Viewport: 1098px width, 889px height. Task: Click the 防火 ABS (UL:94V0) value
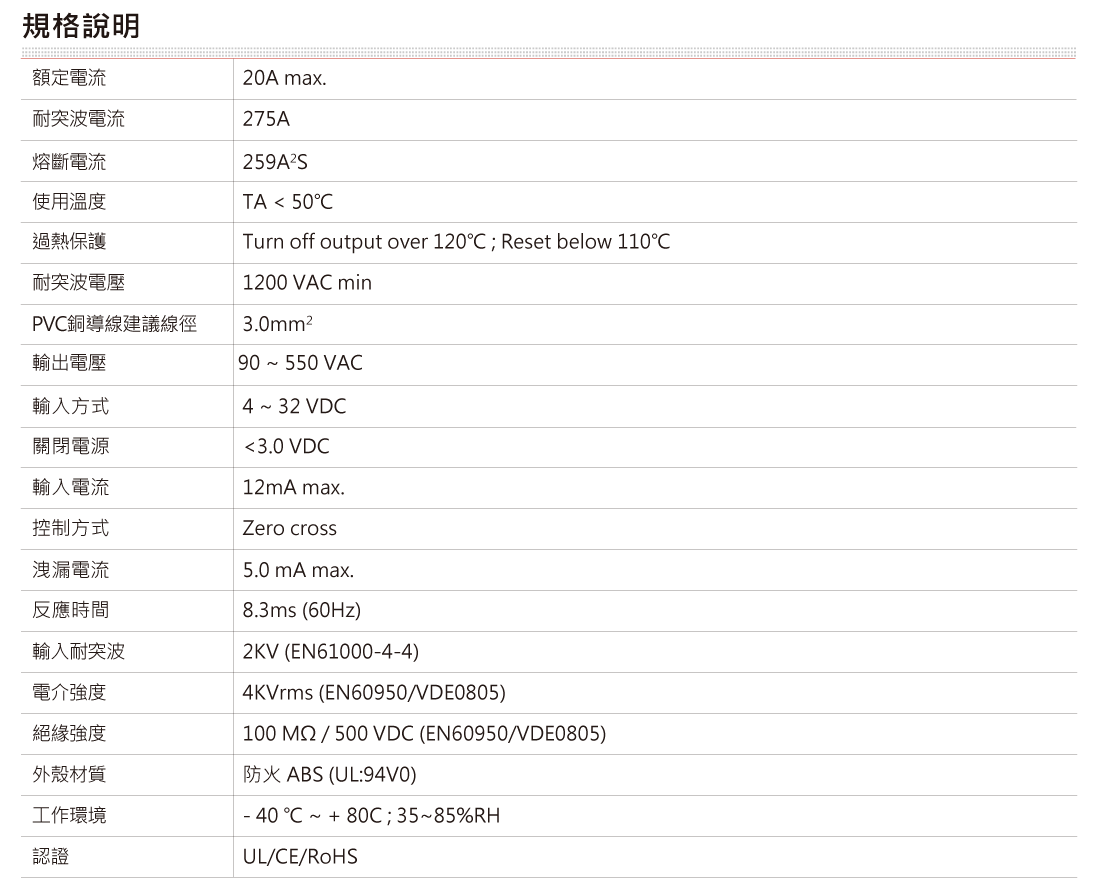pyautogui.click(x=329, y=775)
